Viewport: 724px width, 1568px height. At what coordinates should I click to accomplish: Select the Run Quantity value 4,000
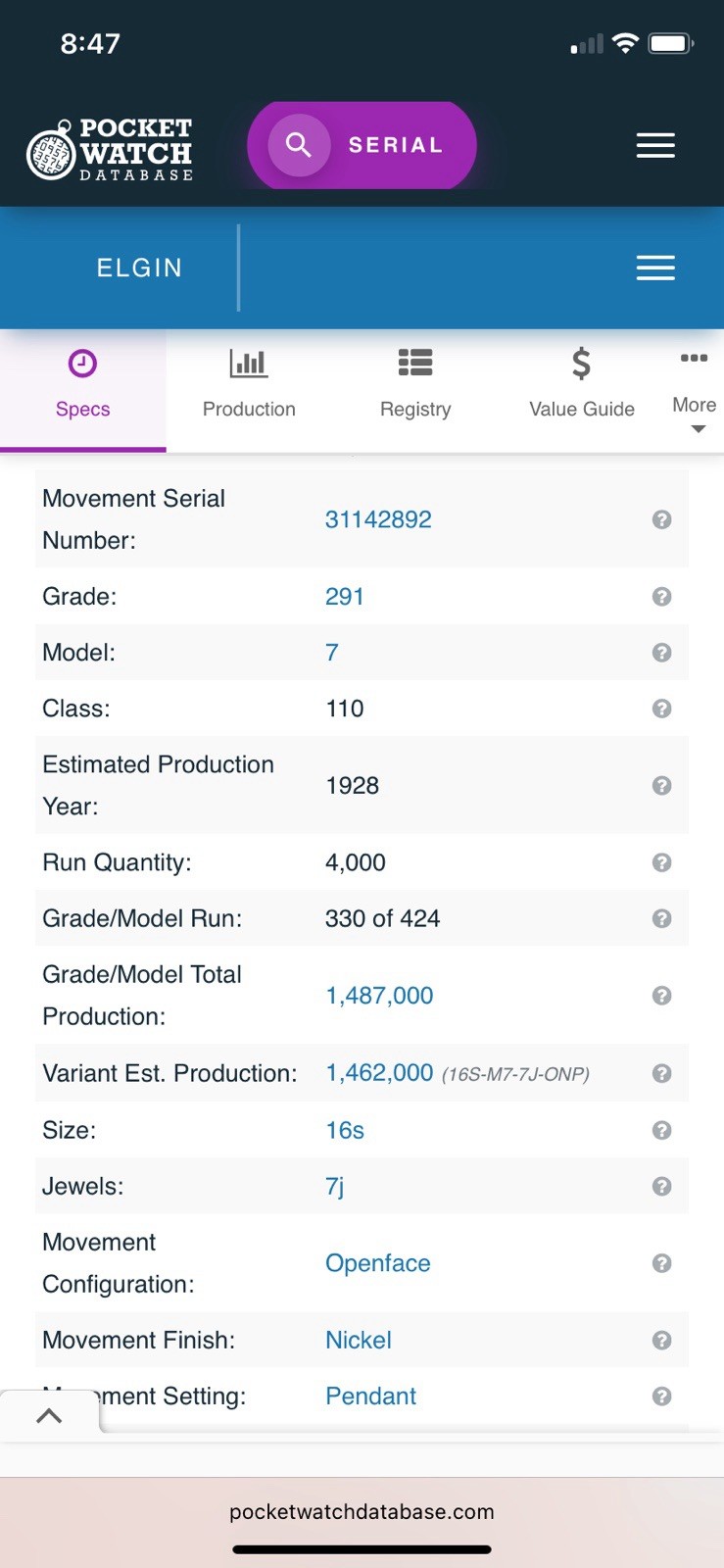click(x=356, y=862)
